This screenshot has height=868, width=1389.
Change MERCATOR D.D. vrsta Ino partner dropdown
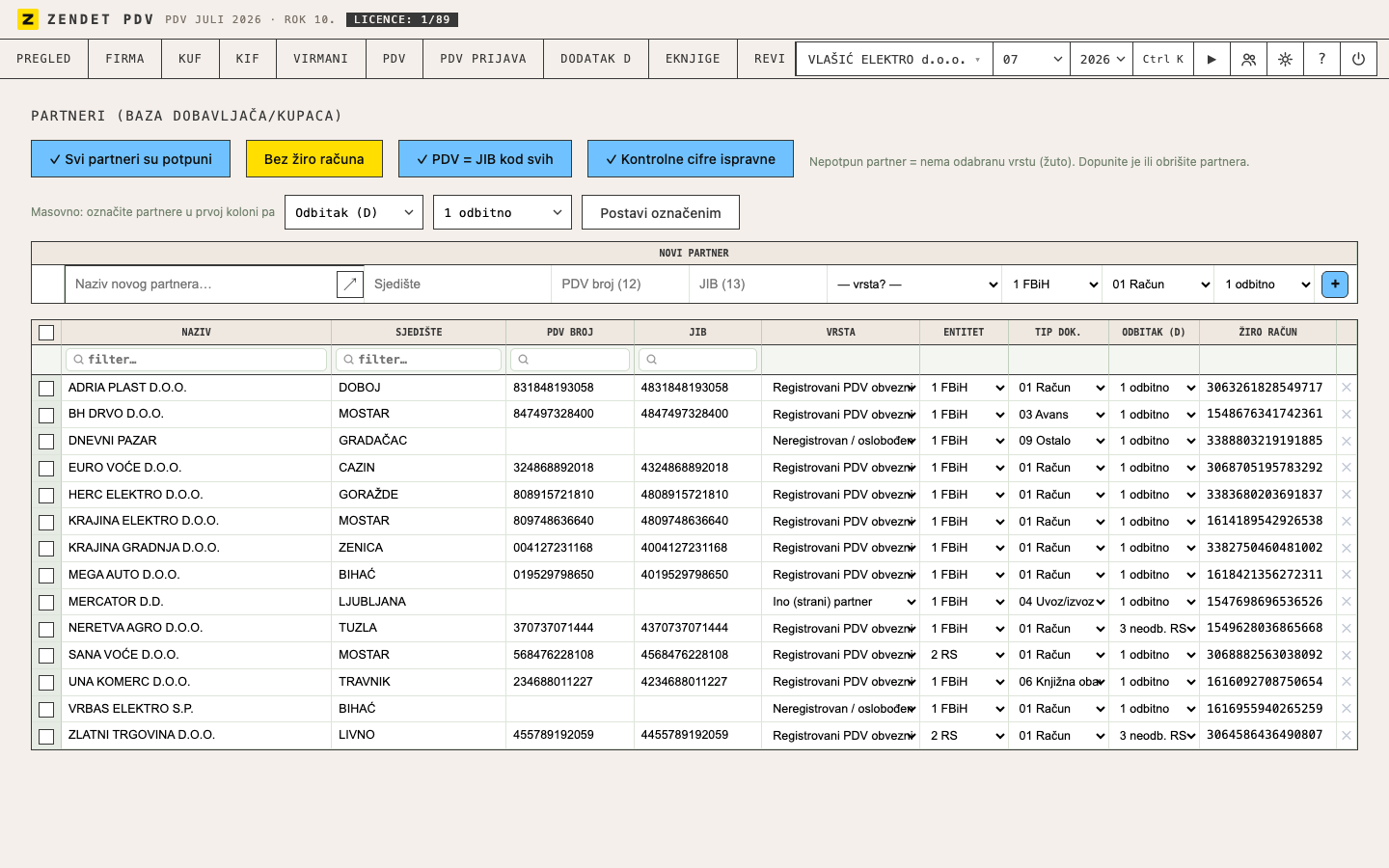[843, 602]
